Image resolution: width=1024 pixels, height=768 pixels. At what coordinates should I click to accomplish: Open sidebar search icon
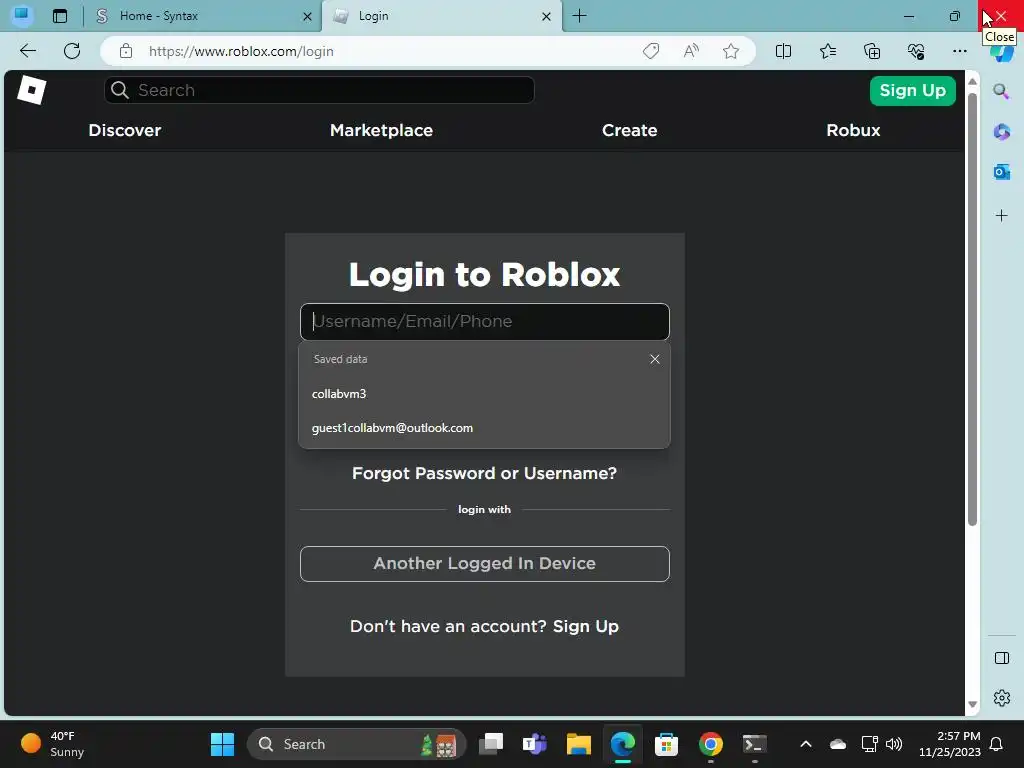(1001, 91)
